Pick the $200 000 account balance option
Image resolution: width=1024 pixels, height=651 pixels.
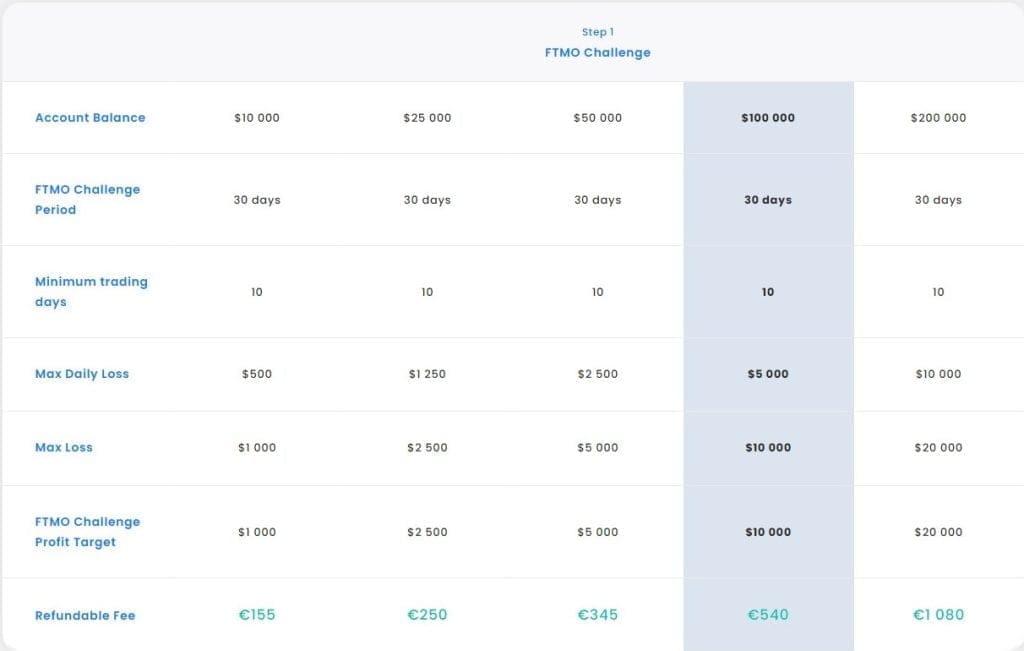[938, 117]
